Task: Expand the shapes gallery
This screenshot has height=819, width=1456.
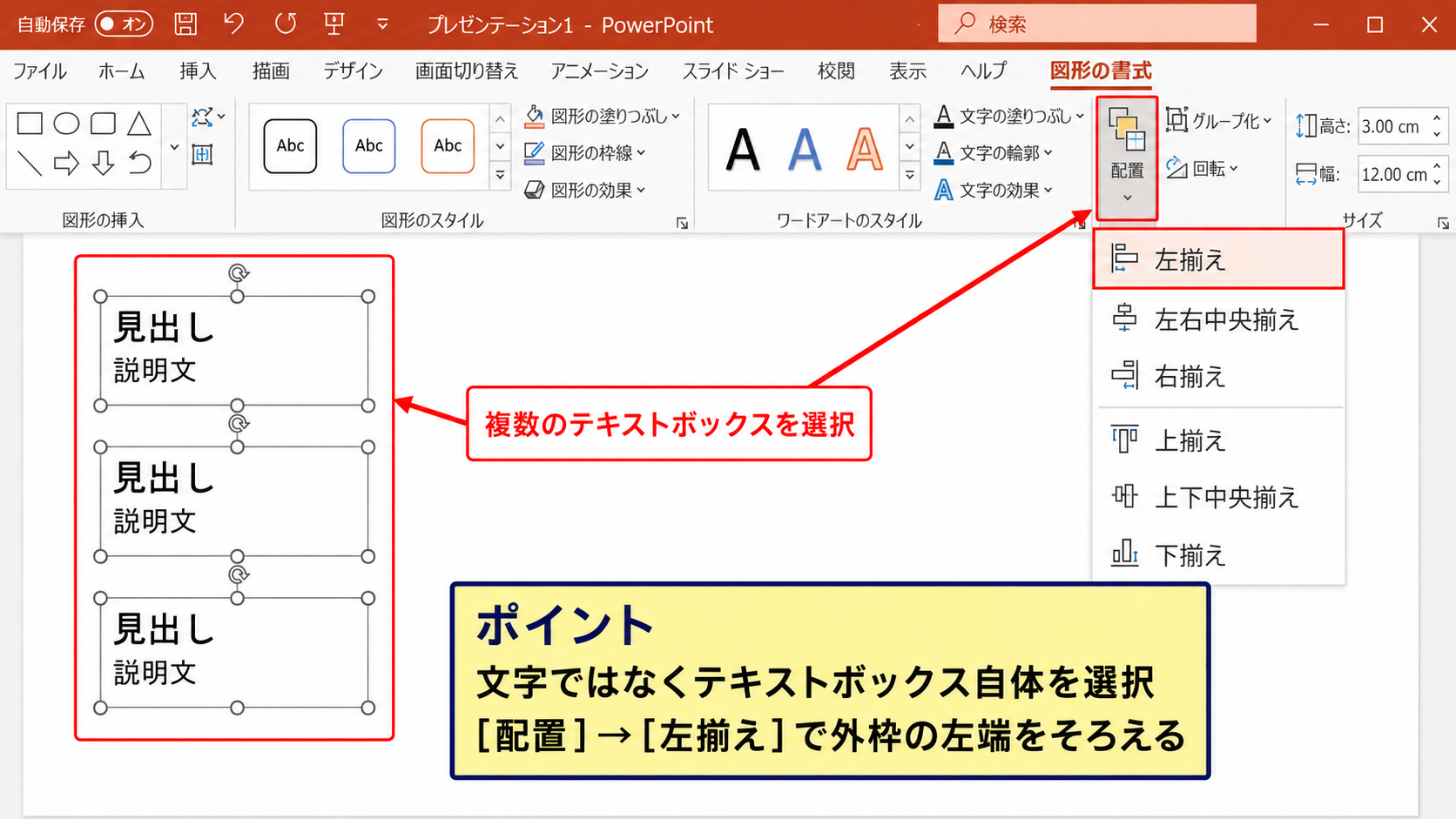Action: tap(174, 147)
